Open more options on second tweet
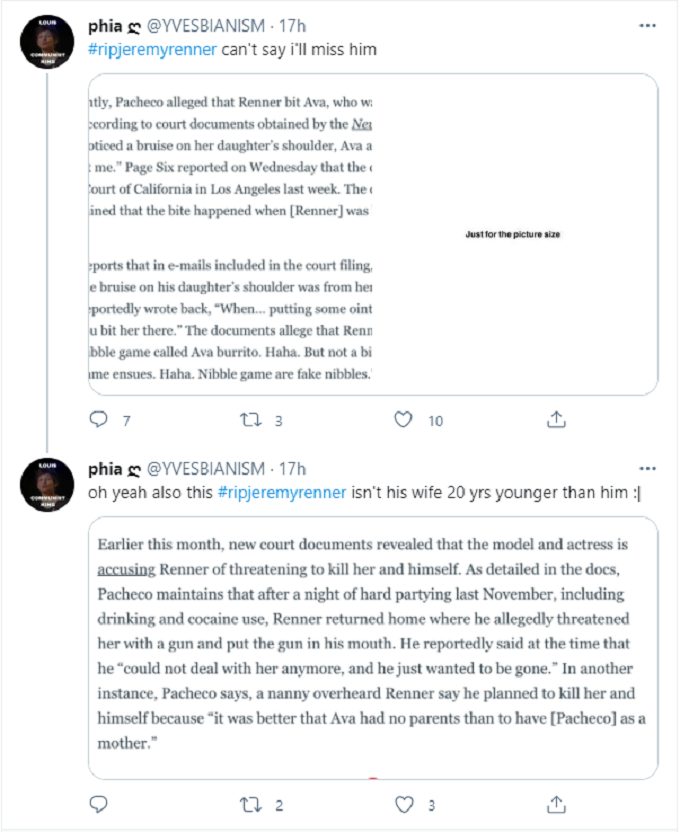 (x=647, y=469)
